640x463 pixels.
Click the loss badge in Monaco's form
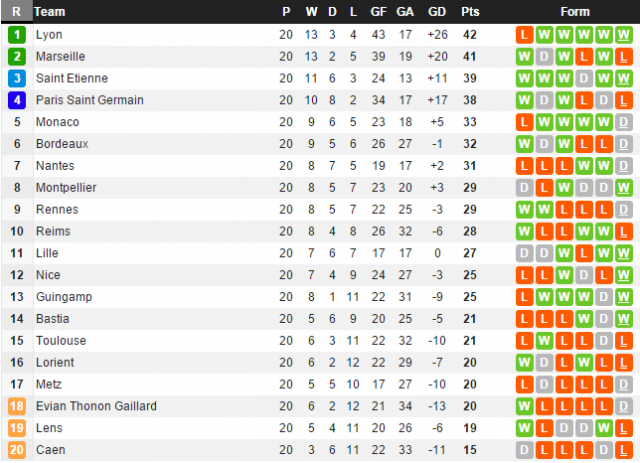524,122
